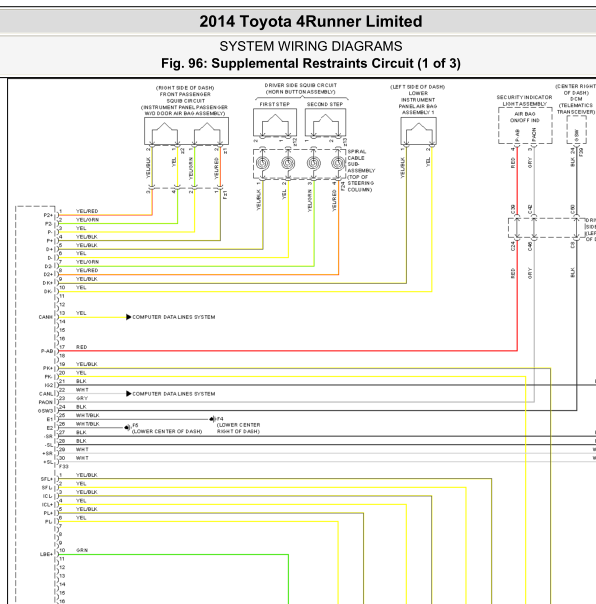This screenshot has height=604, width=596.
Task: Click the FIRST STEP squib symbol box
Action: pyautogui.click(x=275, y=122)
